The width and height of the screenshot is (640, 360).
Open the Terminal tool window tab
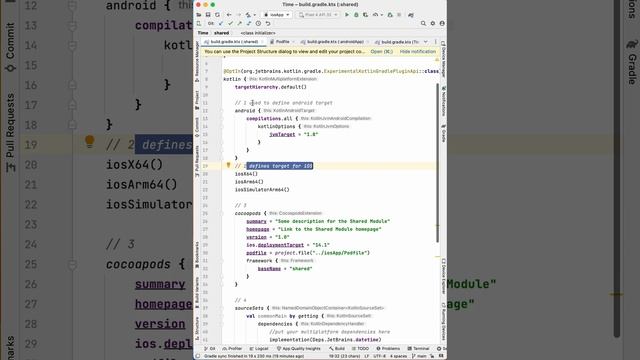[418, 349]
